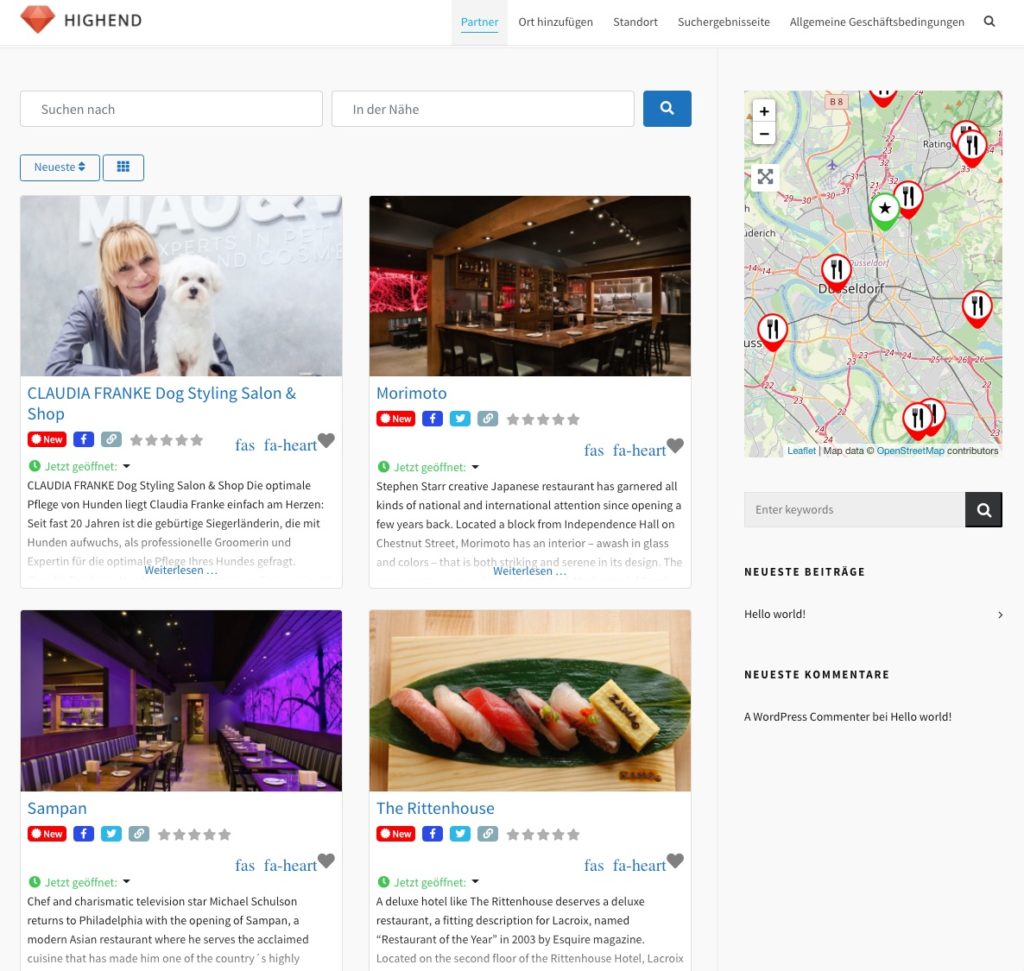The width and height of the screenshot is (1024, 971).
Task: Focus the In der Nähe field
Action: 483,108
